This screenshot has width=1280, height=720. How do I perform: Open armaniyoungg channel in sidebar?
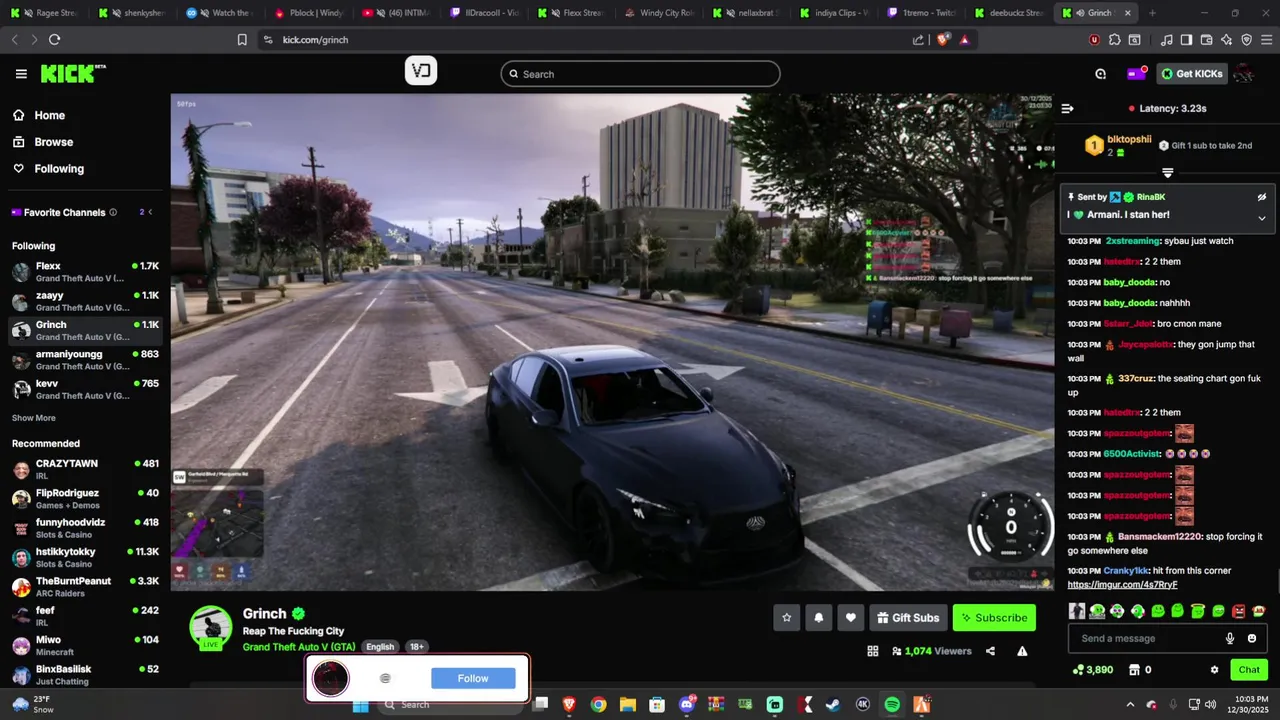(x=85, y=360)
